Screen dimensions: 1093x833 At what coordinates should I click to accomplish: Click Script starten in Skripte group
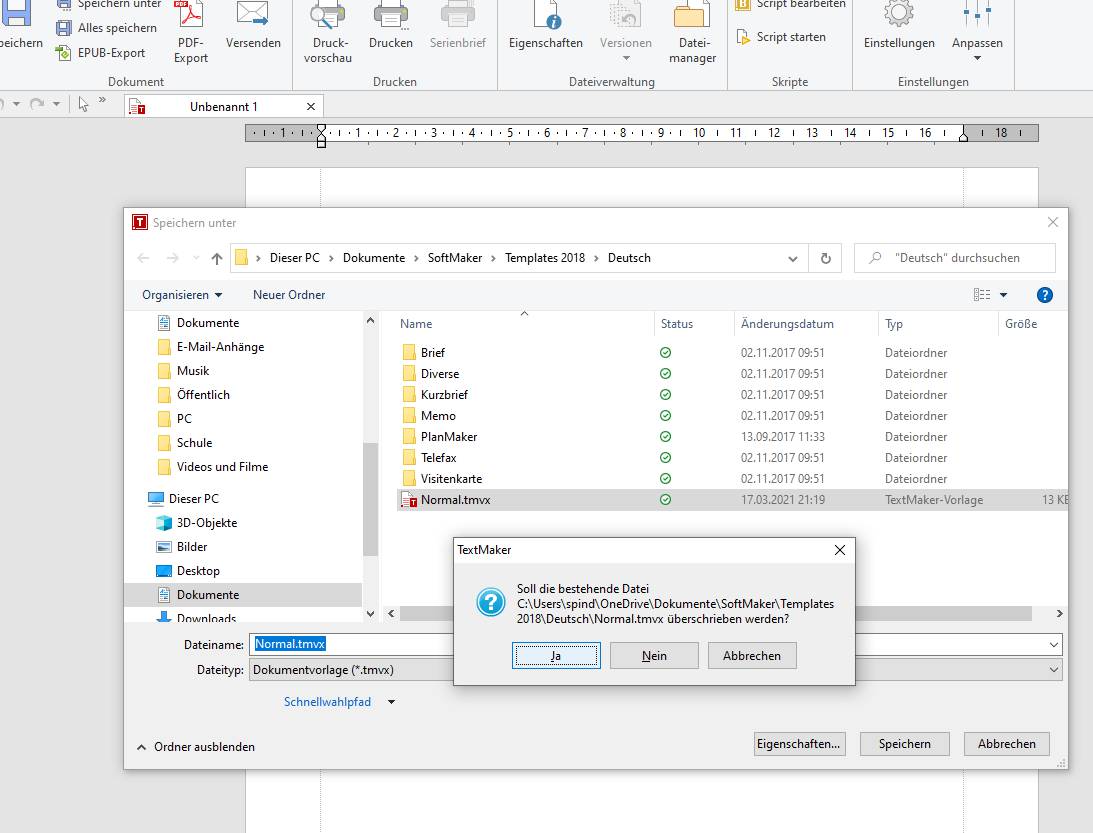(x=781, y=37)
